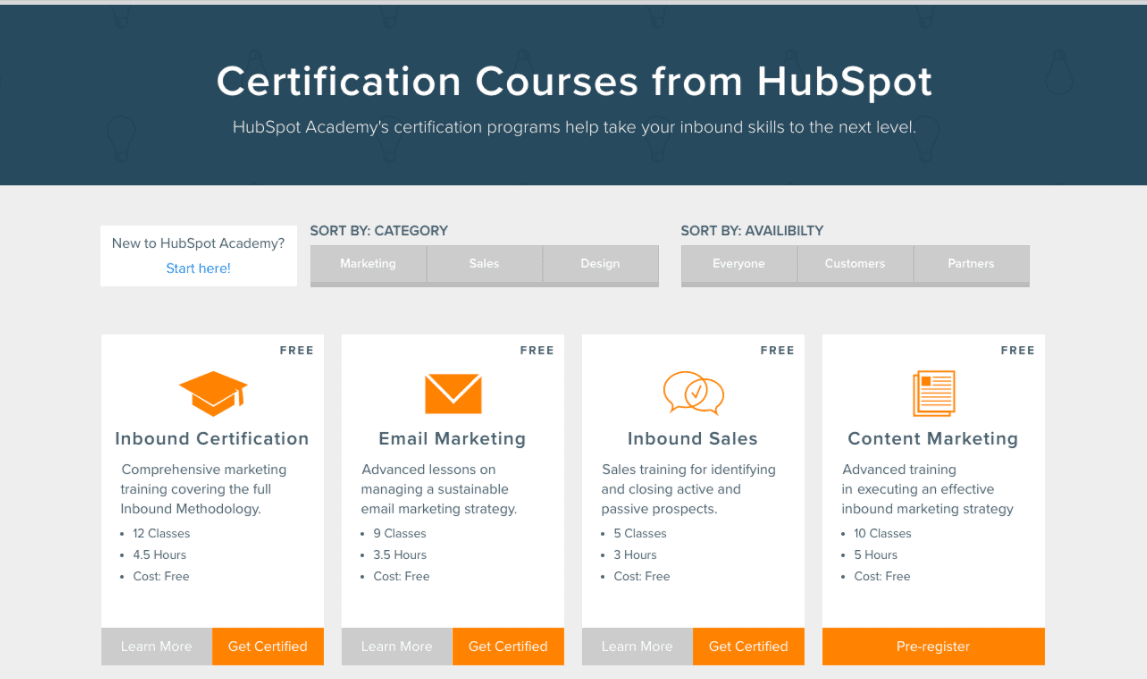Filter courses by Marketing category
The width and height of the screenshot is (1147, 679).
pyautogui.click(x=368, y=263)
